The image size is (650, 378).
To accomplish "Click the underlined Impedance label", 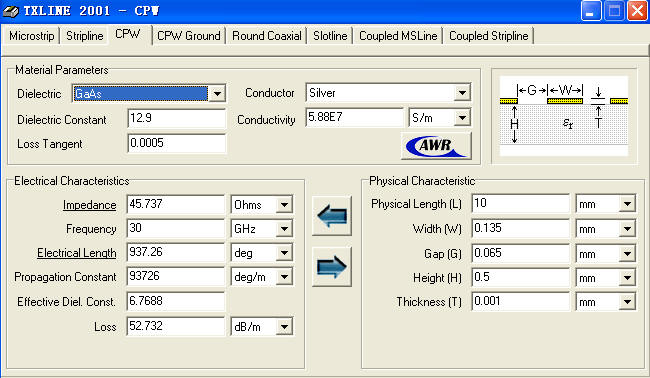I will (90, 205).
